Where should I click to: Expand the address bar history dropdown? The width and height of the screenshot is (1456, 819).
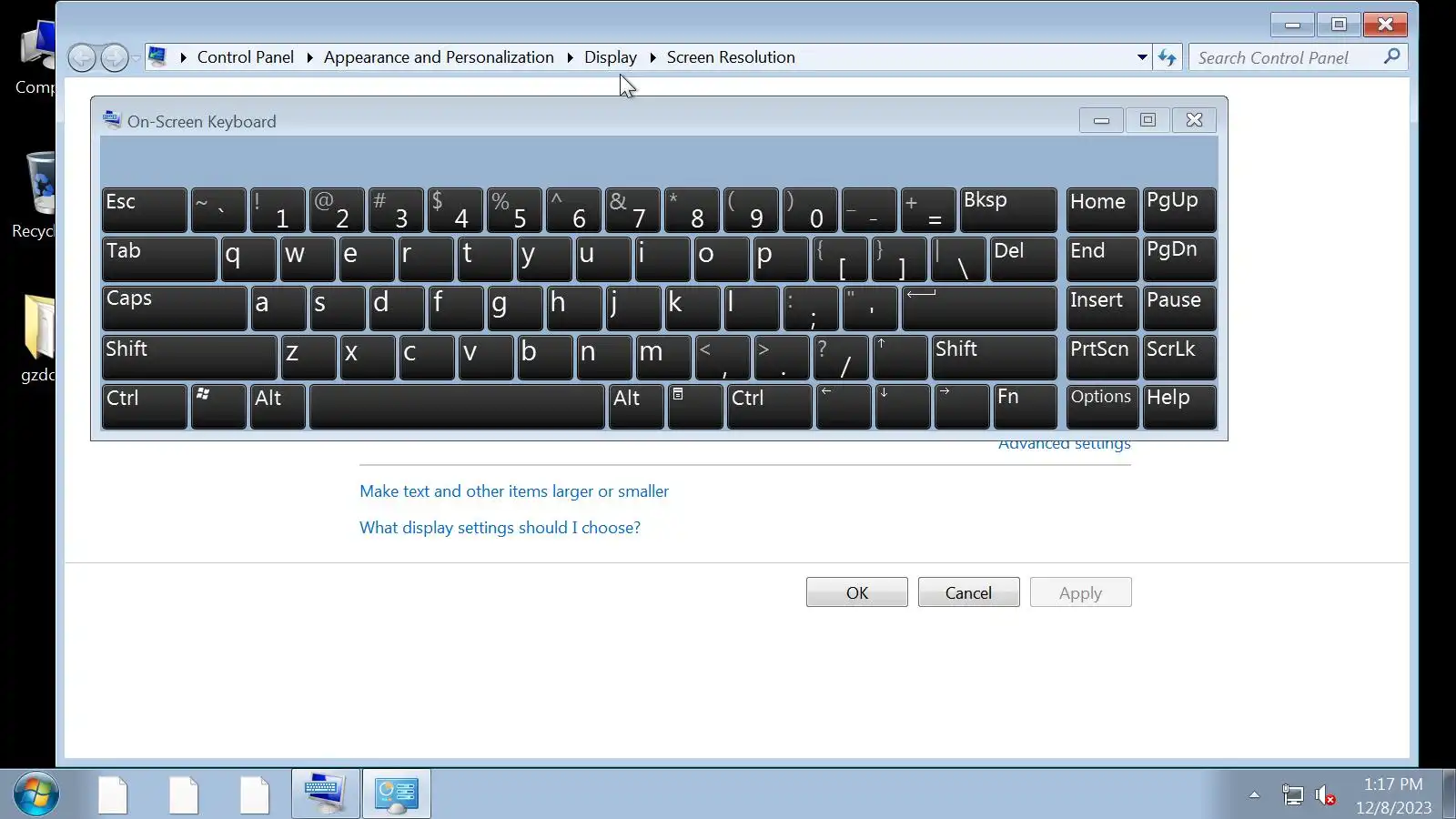tap(1142, 57)
